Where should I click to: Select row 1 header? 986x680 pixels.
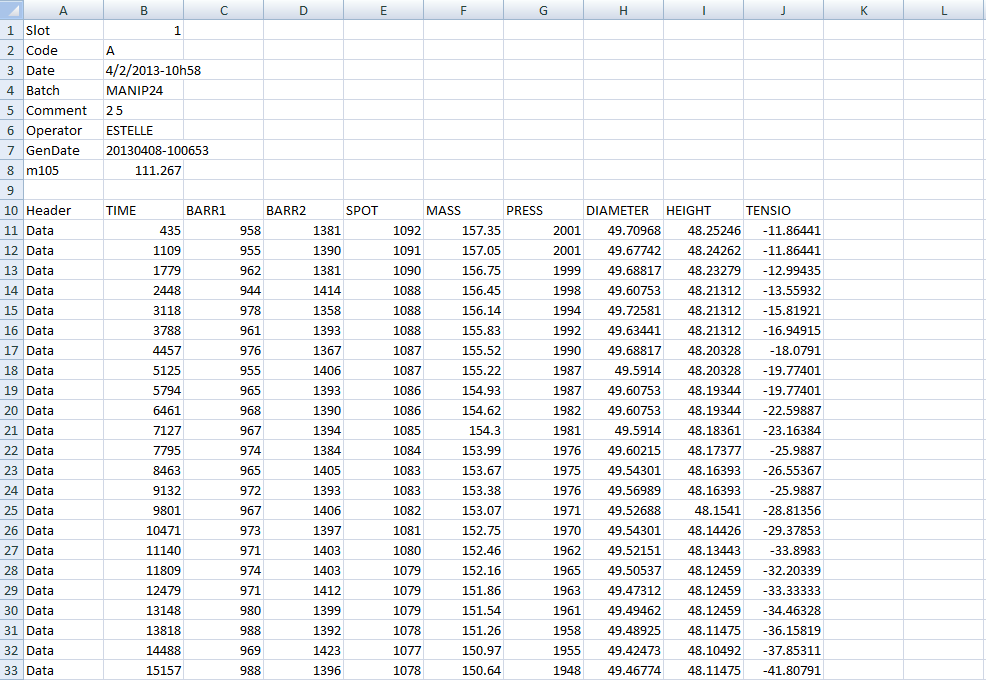pos(11,30)
